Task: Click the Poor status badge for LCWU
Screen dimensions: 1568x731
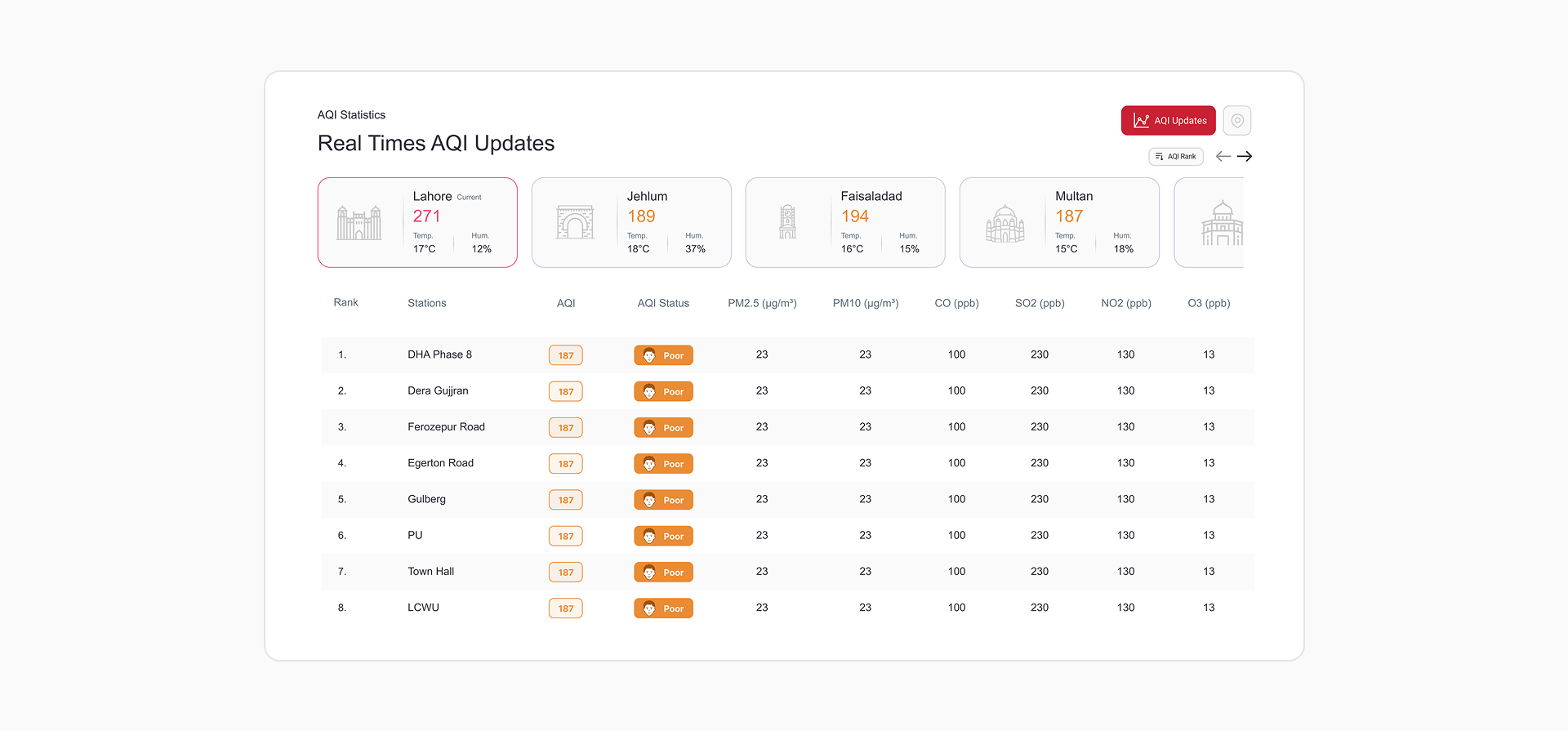Action: 663,608
